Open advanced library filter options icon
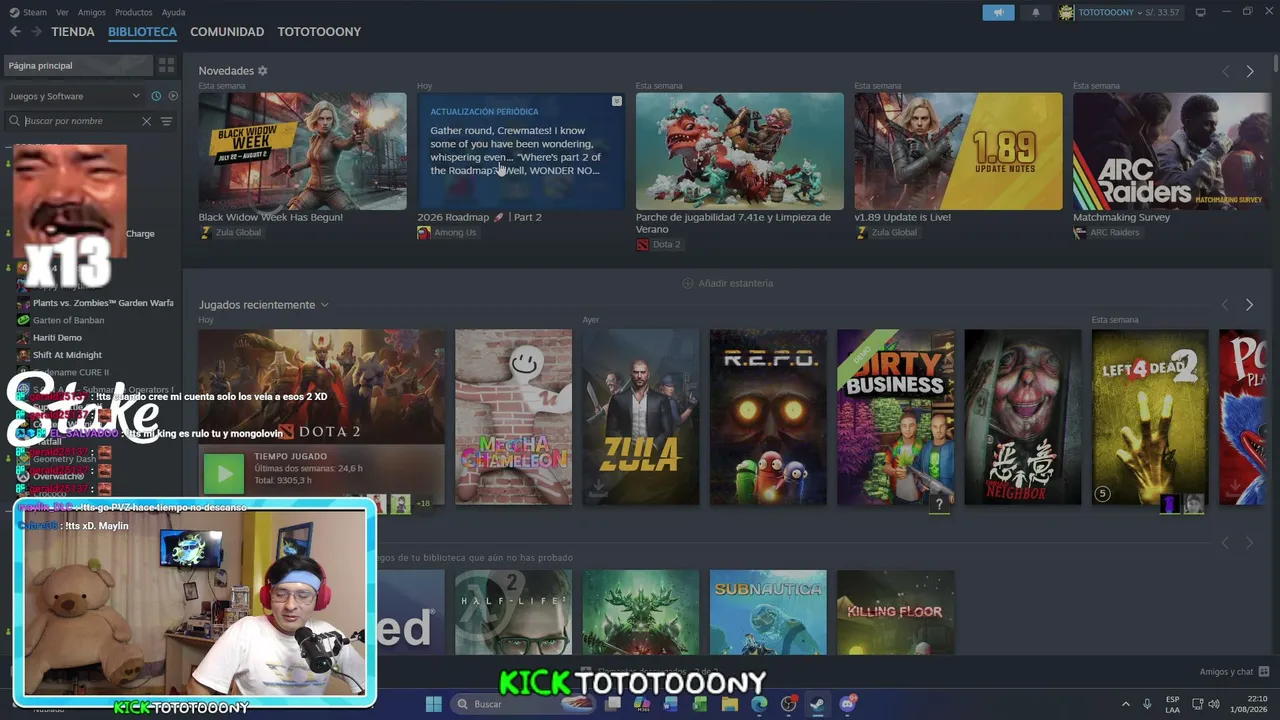The image size is (1280, 720). tap(167, 121)
